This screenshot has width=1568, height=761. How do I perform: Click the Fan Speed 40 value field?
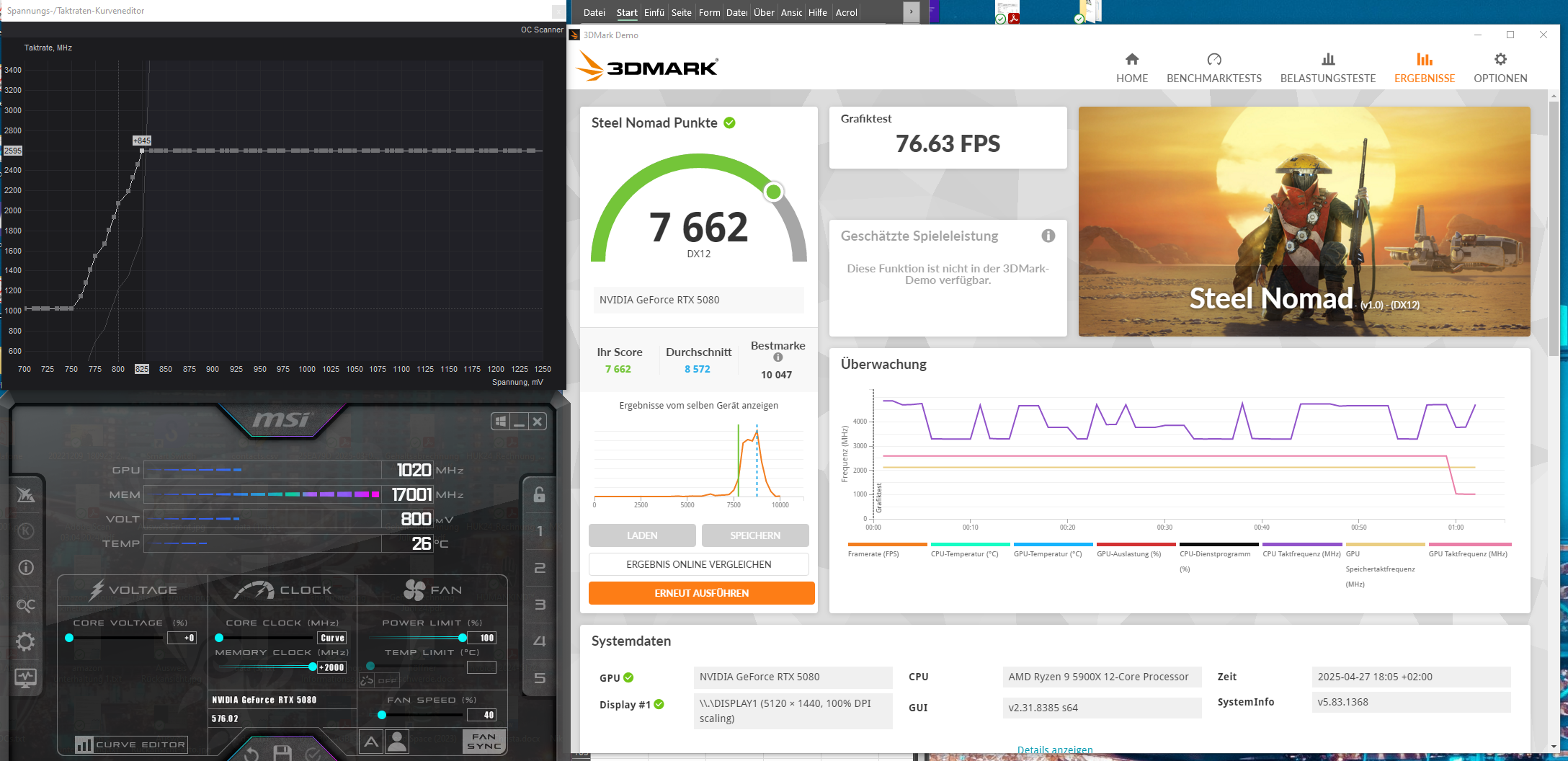(x=481, y=715)
